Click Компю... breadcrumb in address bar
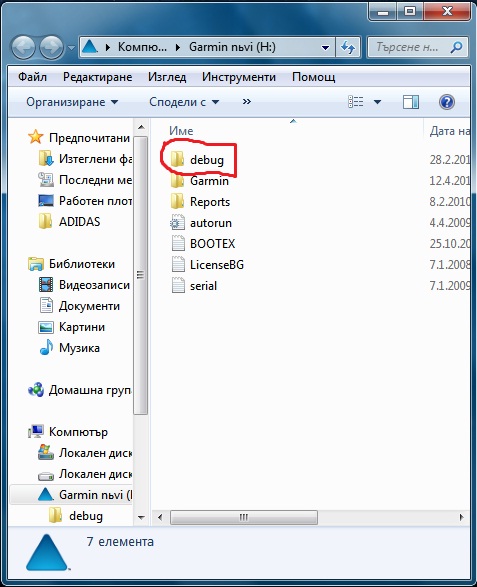The height and width of the screenshot is (587, 477). [x=142, y=47]
